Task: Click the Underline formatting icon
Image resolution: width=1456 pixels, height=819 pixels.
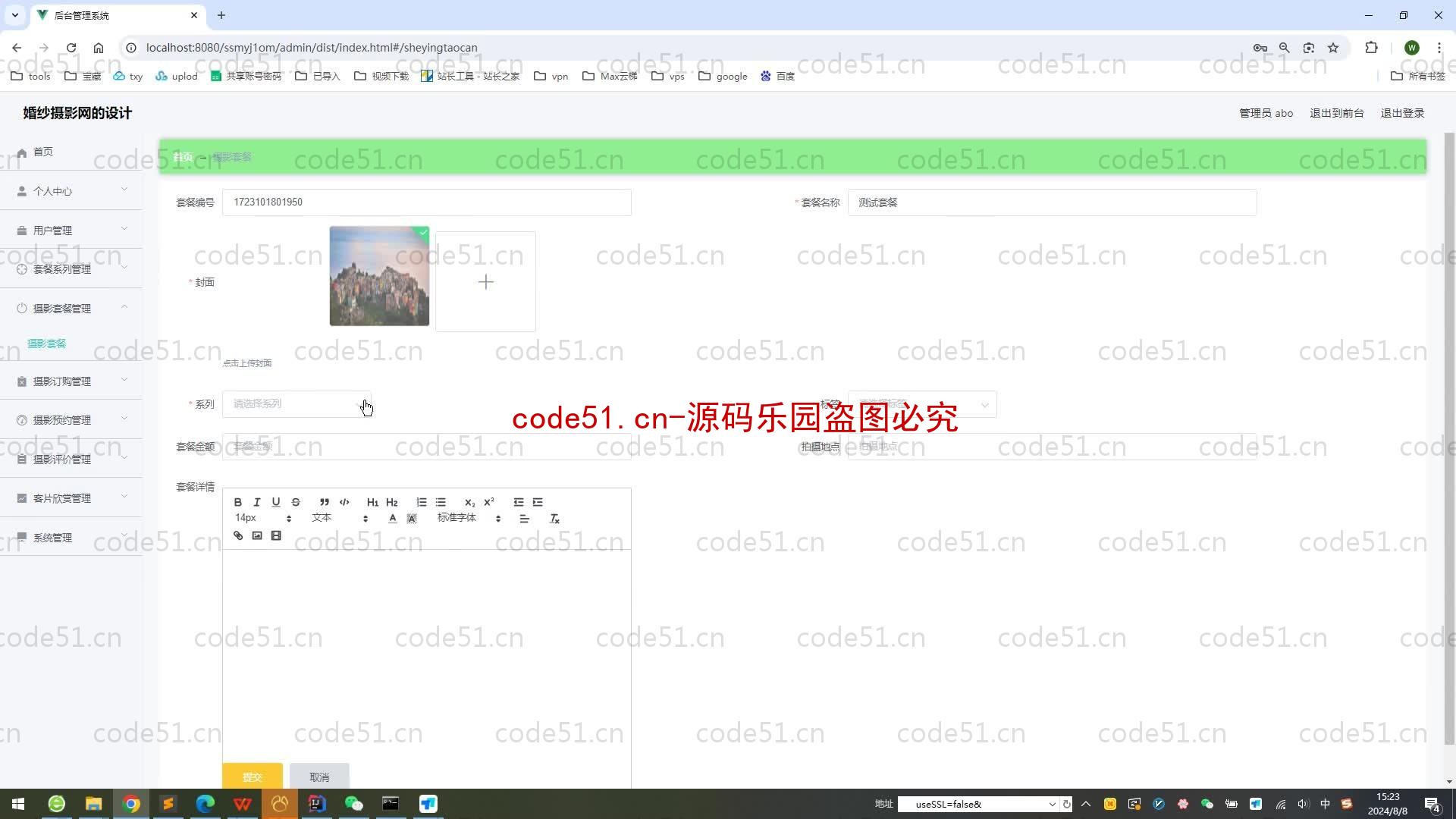Action: (276, 502)
